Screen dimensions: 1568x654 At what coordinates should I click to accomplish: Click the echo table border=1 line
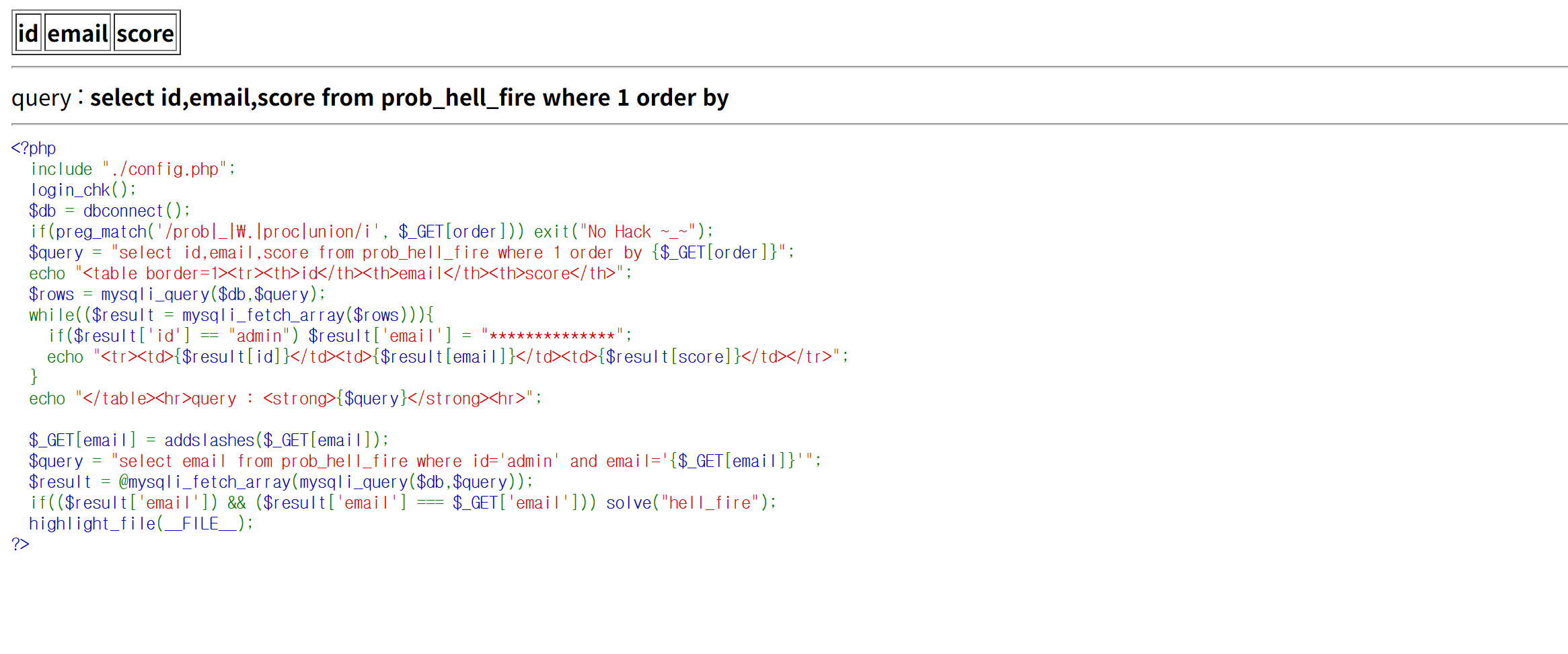coord(330,273)
